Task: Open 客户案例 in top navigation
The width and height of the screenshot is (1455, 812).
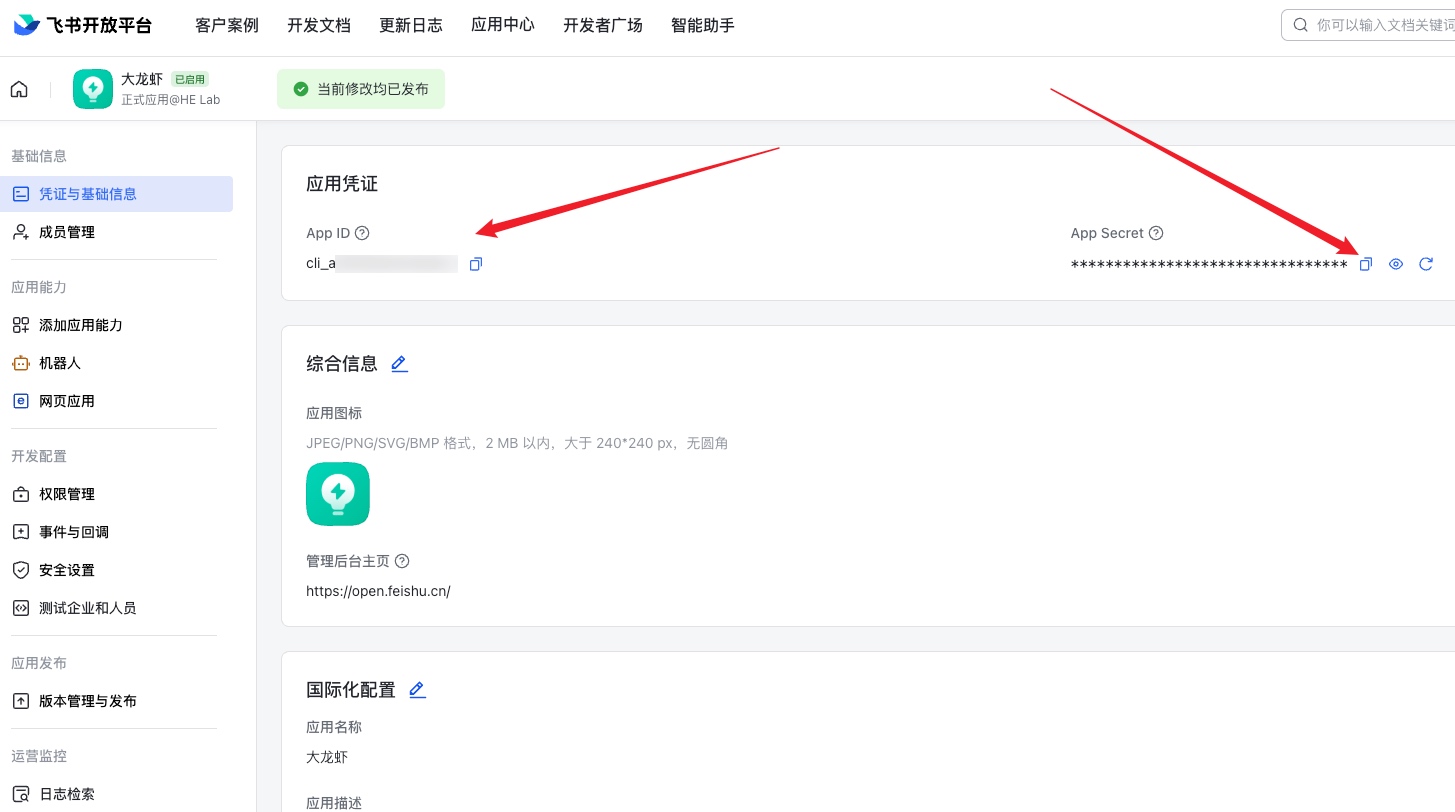Action: coord(227,25)
